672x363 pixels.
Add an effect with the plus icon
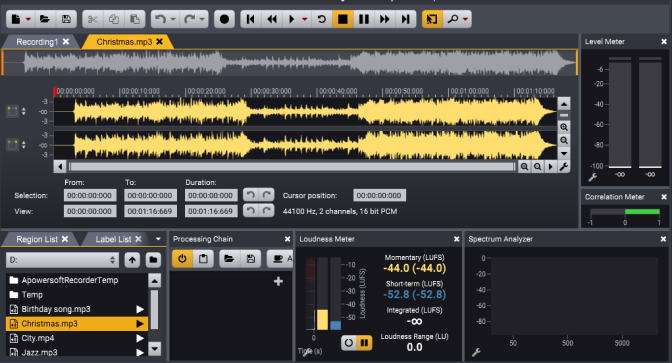tap(278, 281)
